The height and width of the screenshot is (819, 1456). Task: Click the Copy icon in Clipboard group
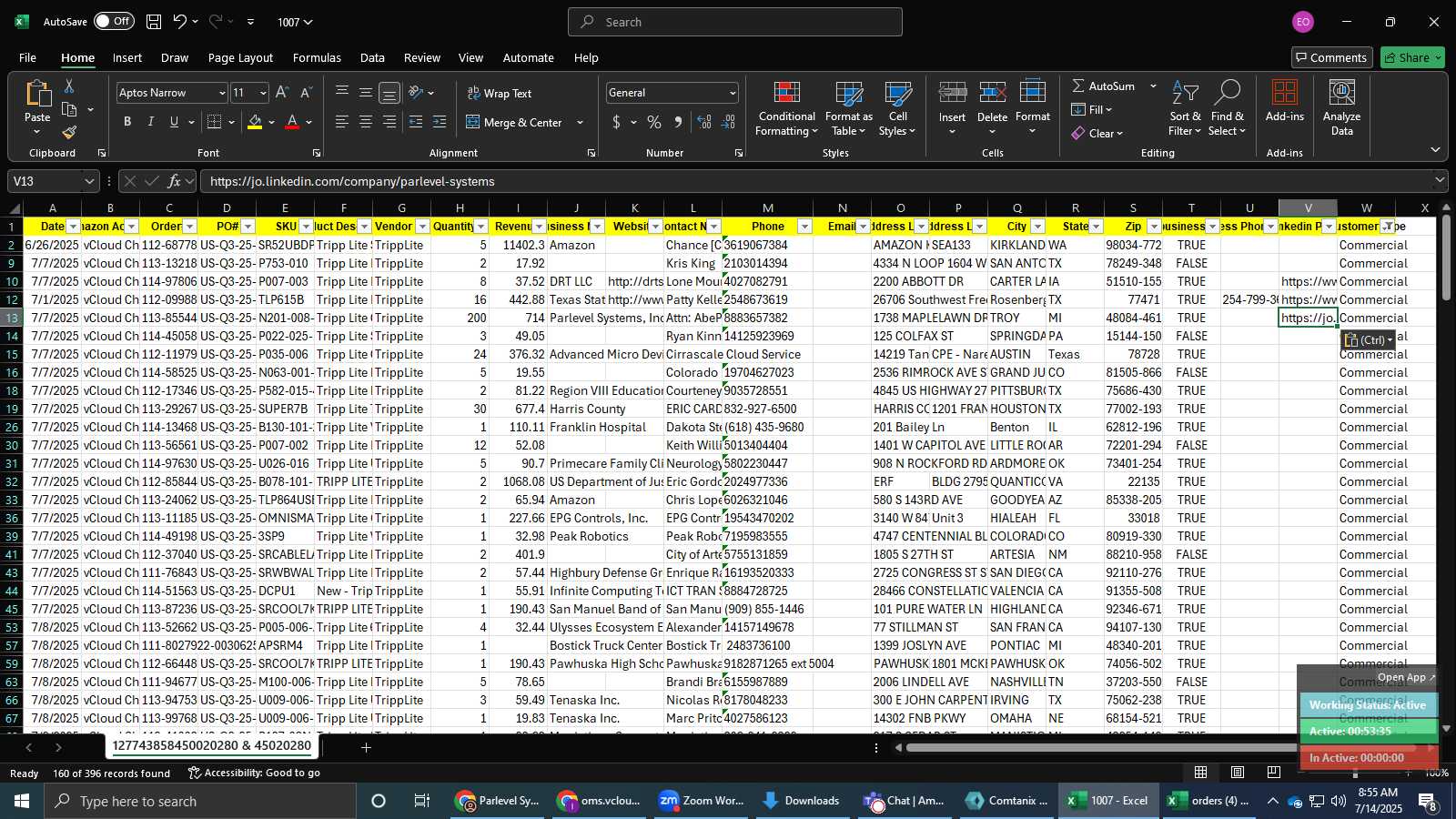tap(69, 109)
